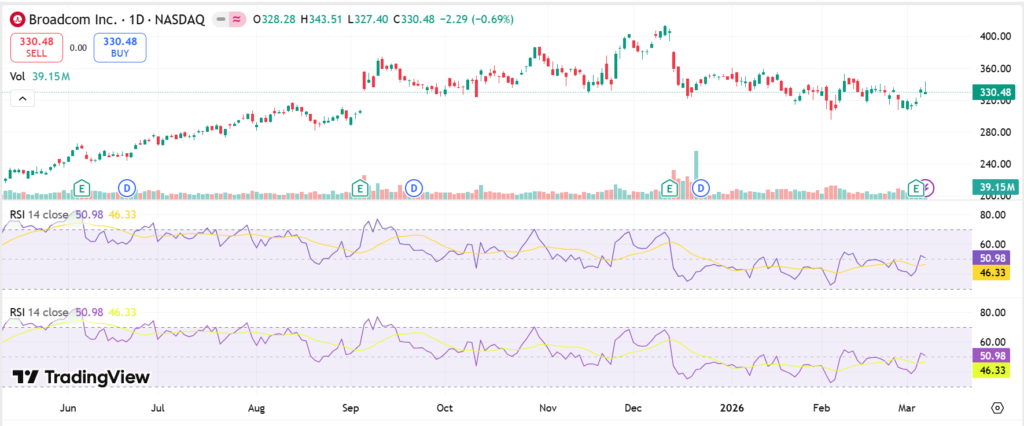
Task: Open the September earnings E marker
Action: point(359,188)
